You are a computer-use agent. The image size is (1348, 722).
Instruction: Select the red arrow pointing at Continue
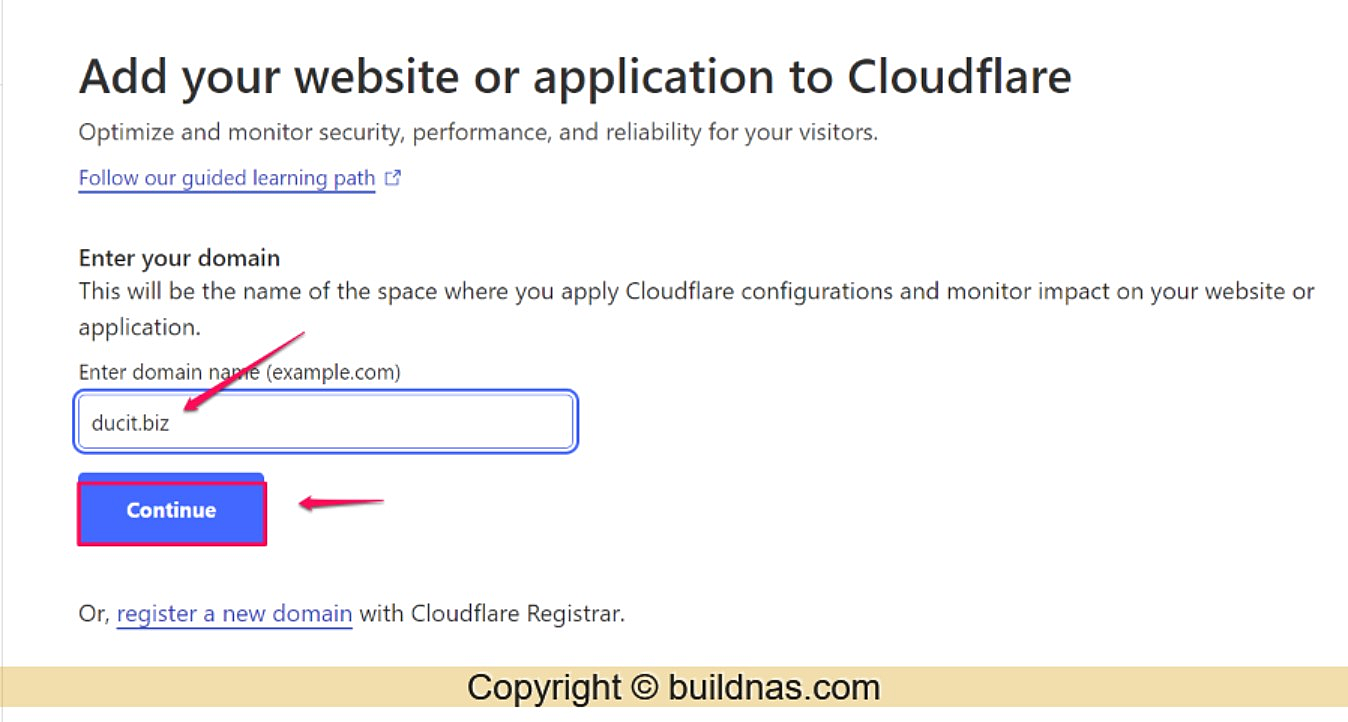pos(342,503)
